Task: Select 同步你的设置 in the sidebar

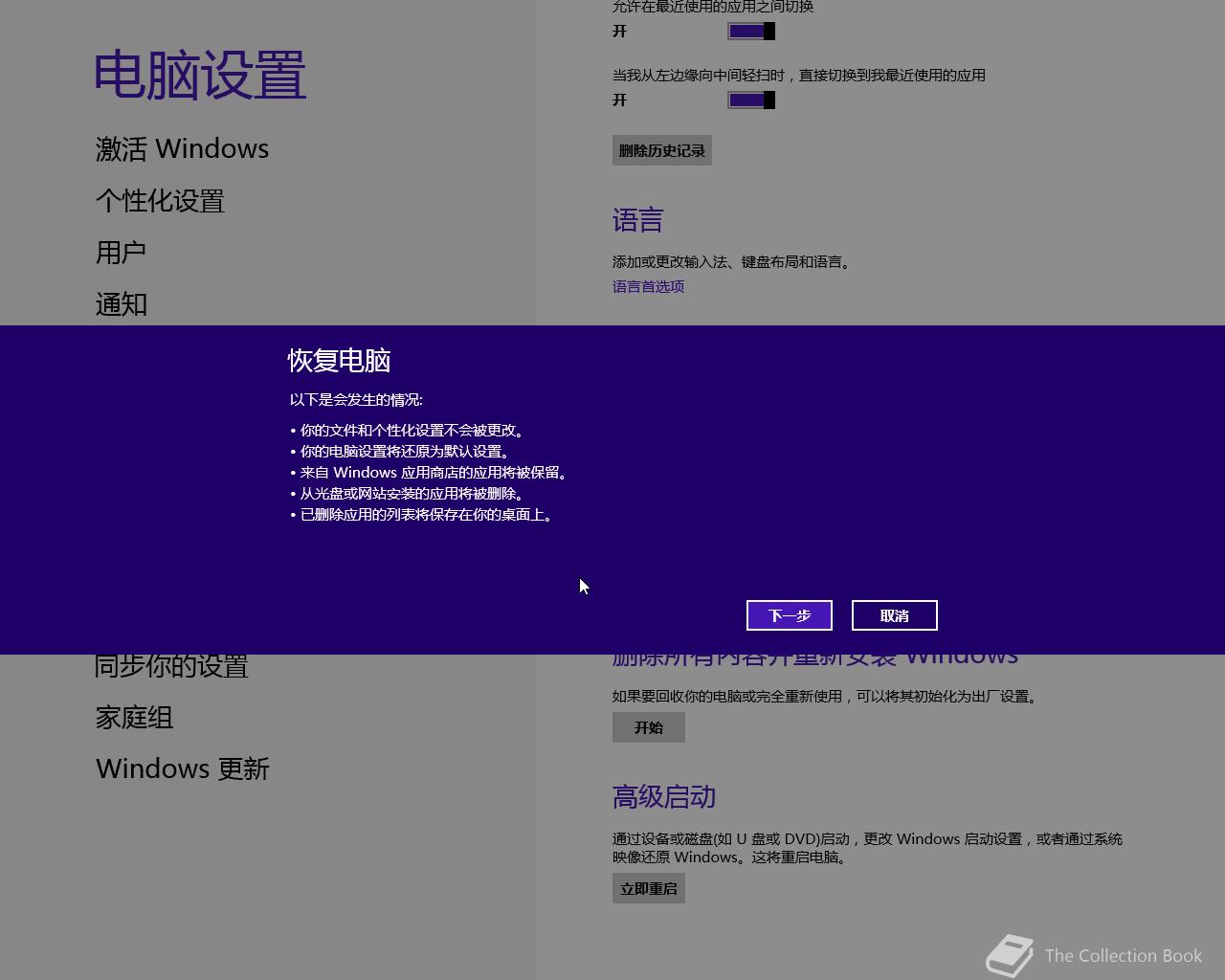Action: (171, 667)
